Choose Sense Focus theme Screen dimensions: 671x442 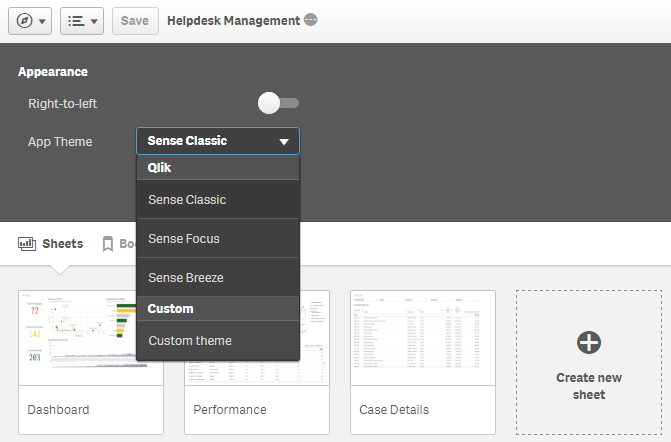pos(218,239)
